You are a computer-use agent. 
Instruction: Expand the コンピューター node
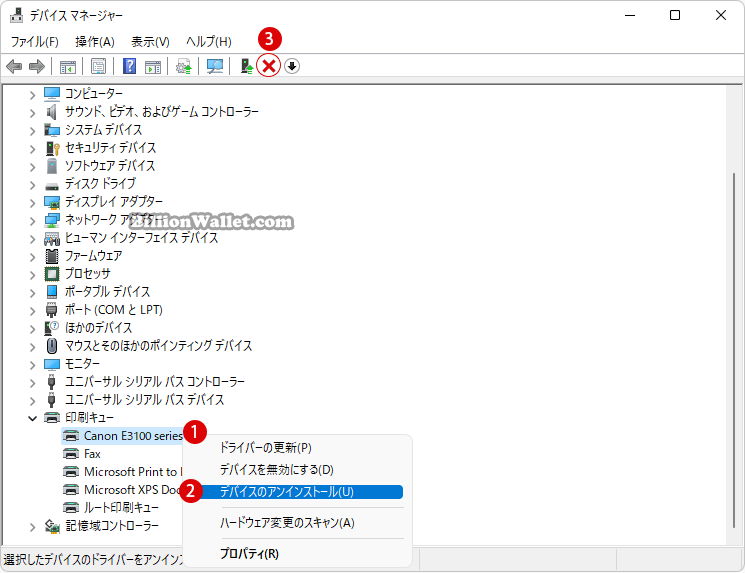pos(32,95)
